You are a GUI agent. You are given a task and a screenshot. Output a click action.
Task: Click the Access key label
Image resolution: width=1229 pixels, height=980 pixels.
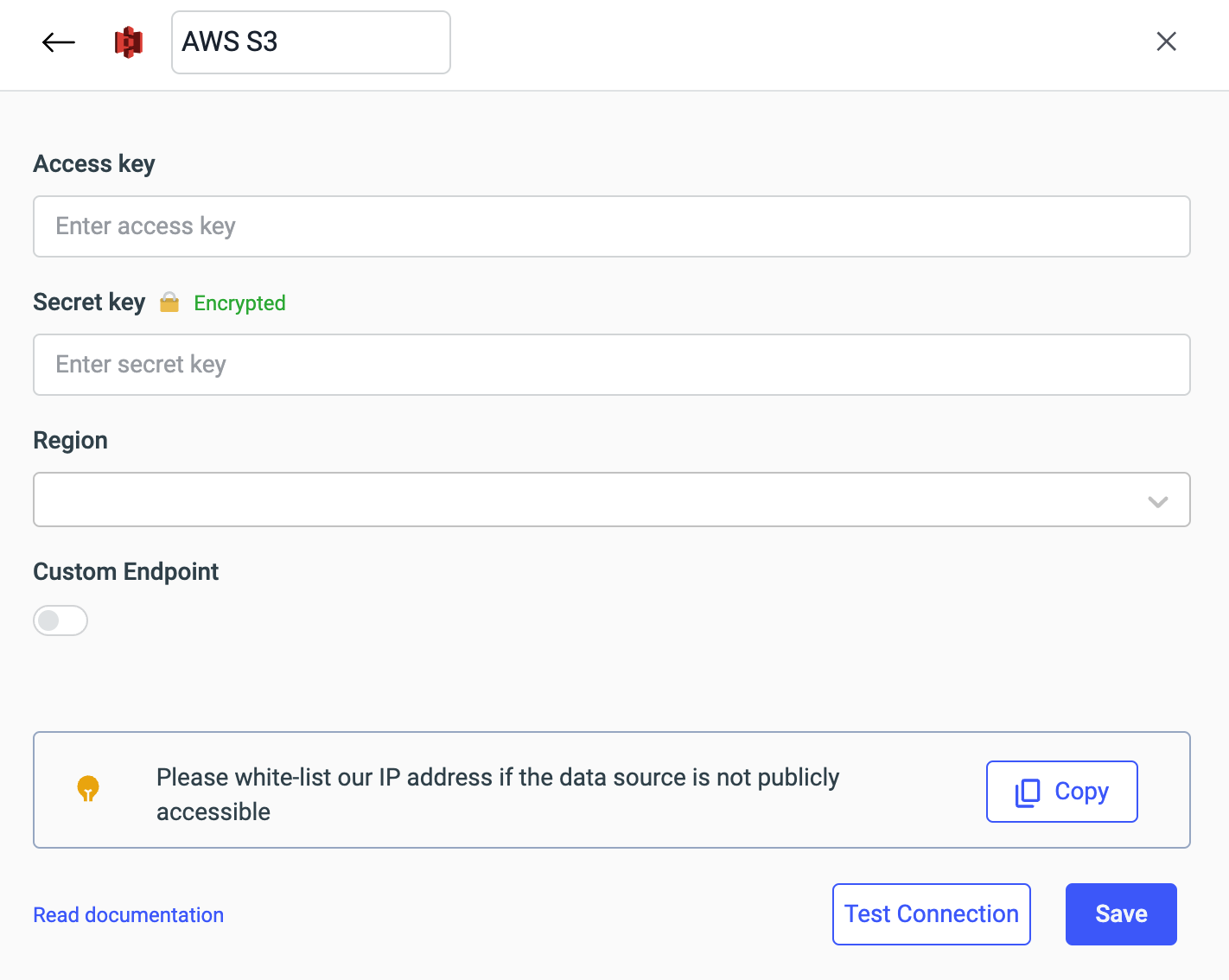click(x=94, y=164)
